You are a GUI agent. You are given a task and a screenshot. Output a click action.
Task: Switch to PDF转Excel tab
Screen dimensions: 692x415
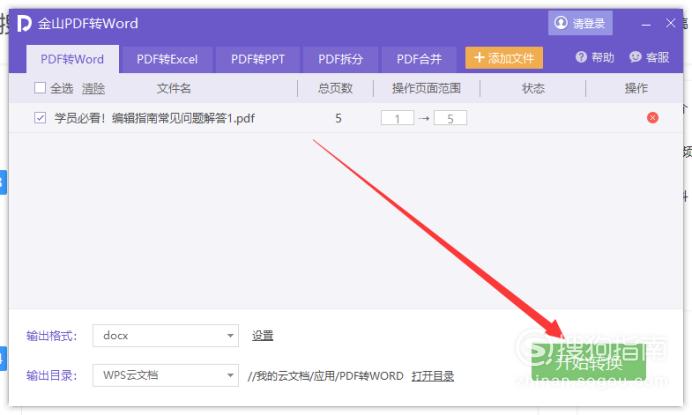coord(167,59)
